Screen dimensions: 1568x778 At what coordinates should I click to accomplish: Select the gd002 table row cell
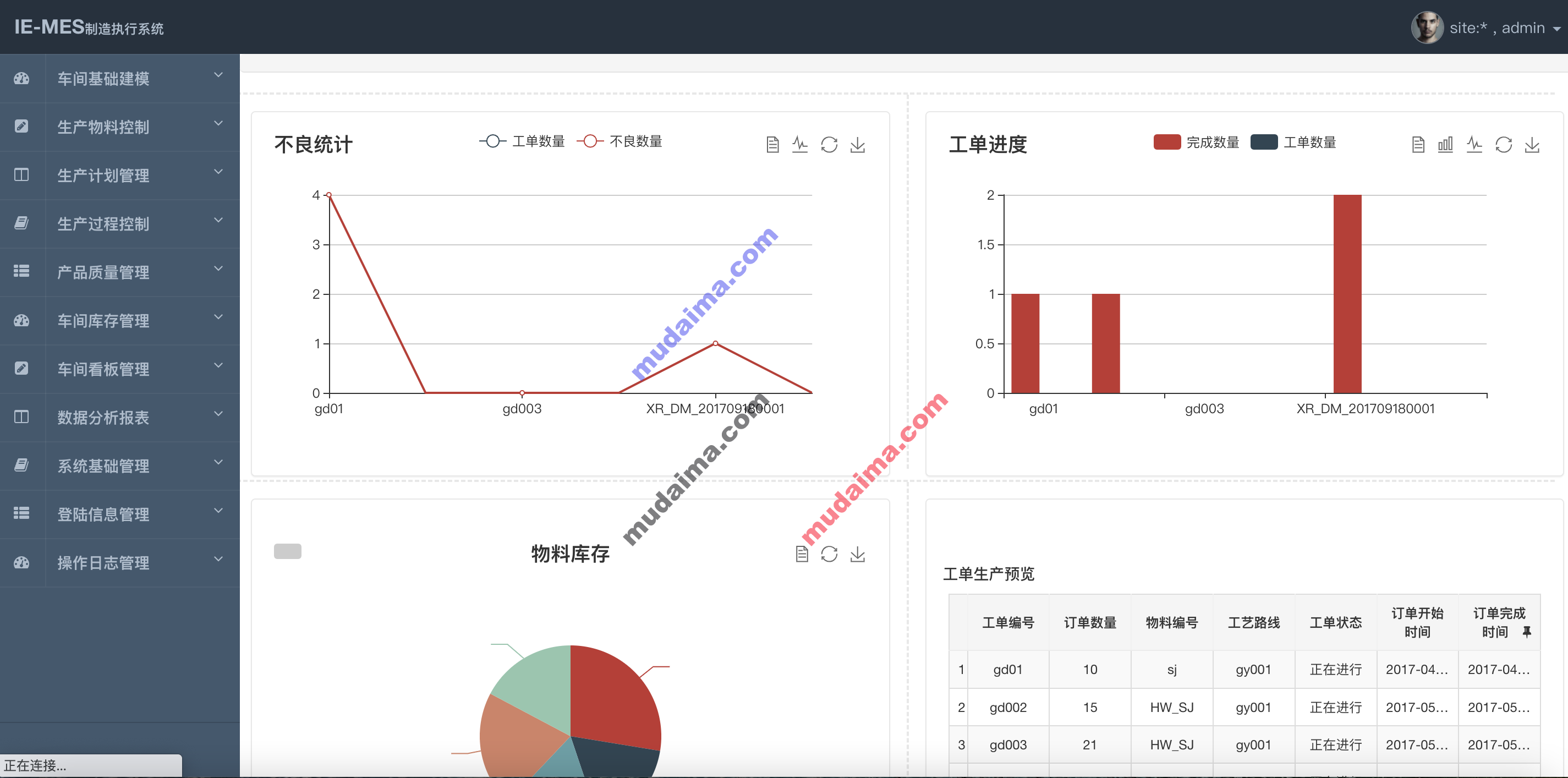1008,708
